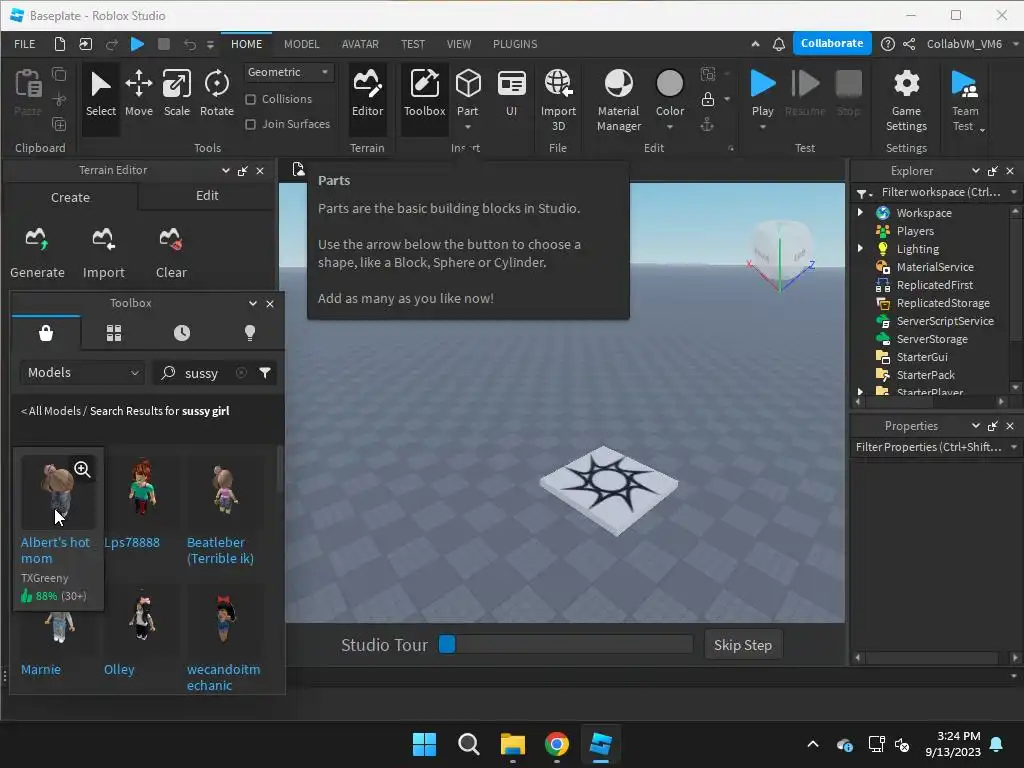This screenshot has width=1024, height=768.
Task: Open the Material Manager
Action: (618, 99)
